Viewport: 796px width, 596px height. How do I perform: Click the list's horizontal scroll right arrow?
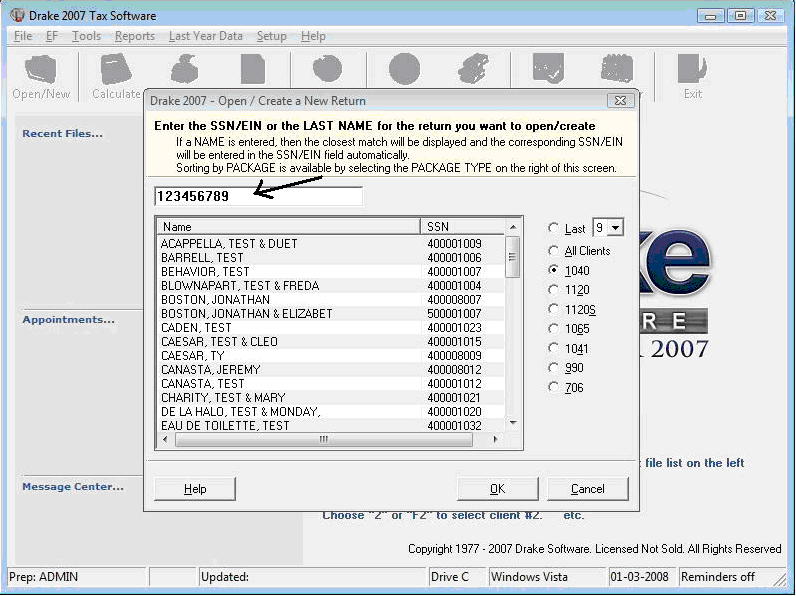[495, 440]
